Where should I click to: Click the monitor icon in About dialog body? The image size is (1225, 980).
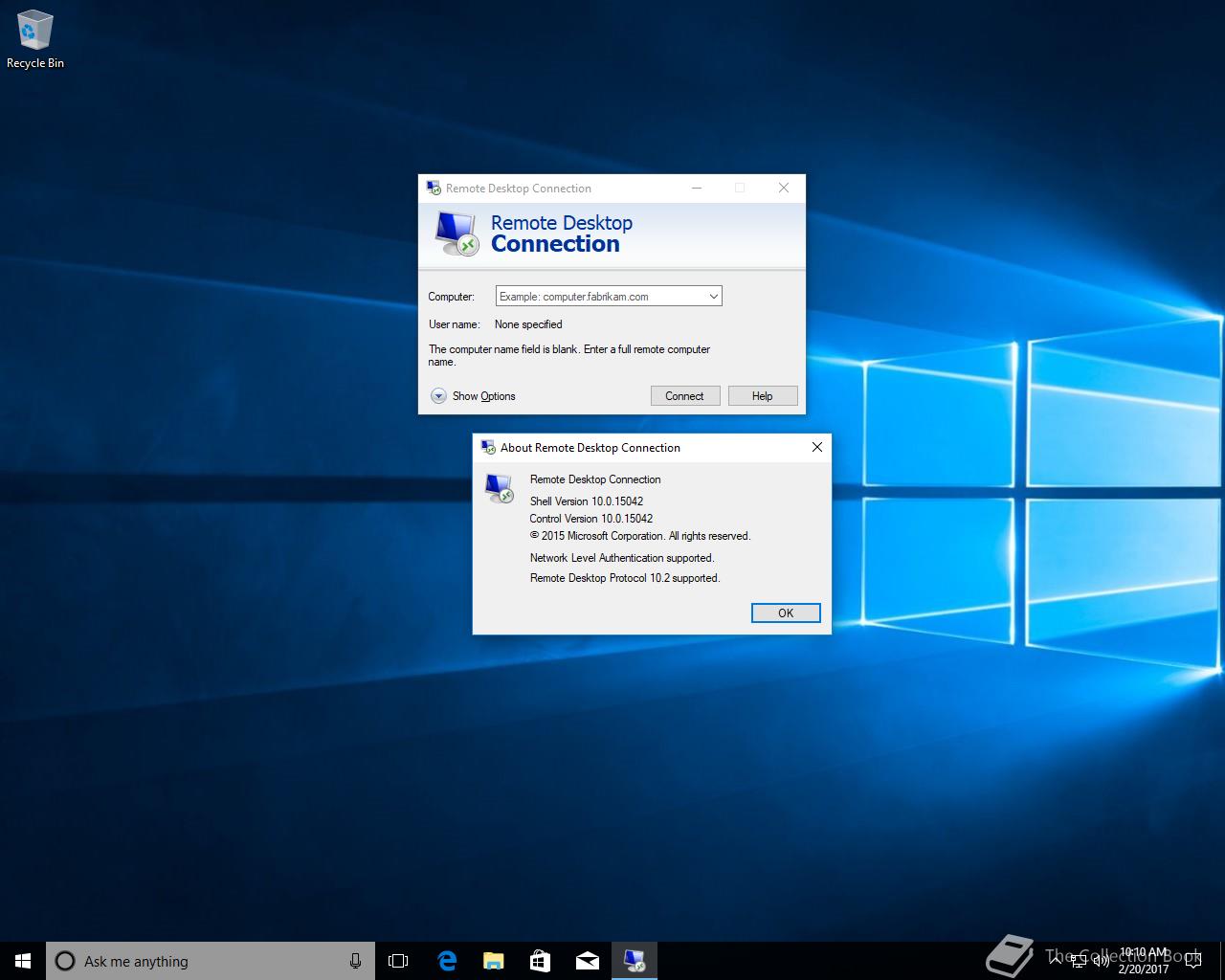[499, 488]
